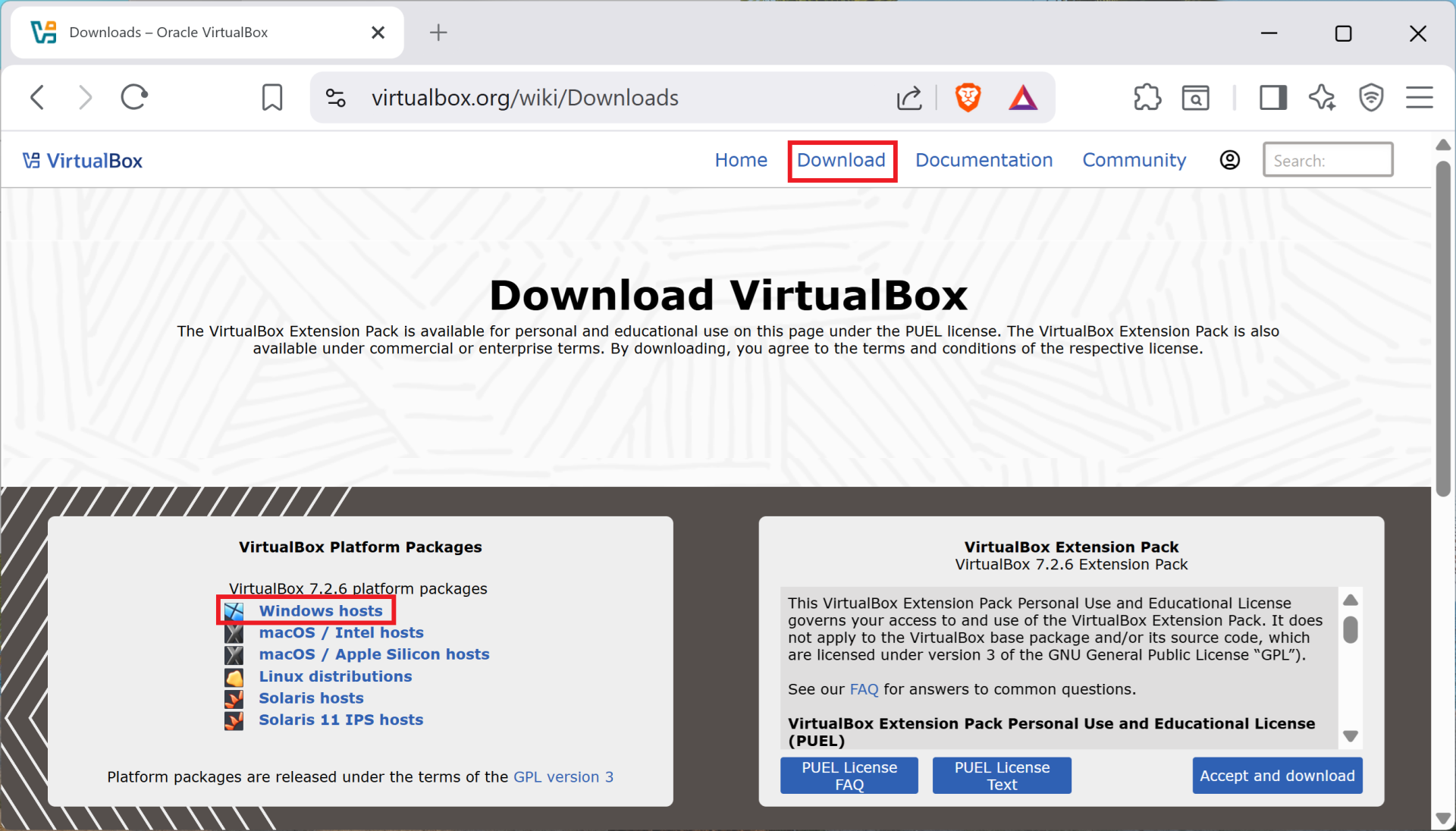Select the Documentation menu item
Viewport: 1456px width, 831px height.
click(x=984, y=160)
